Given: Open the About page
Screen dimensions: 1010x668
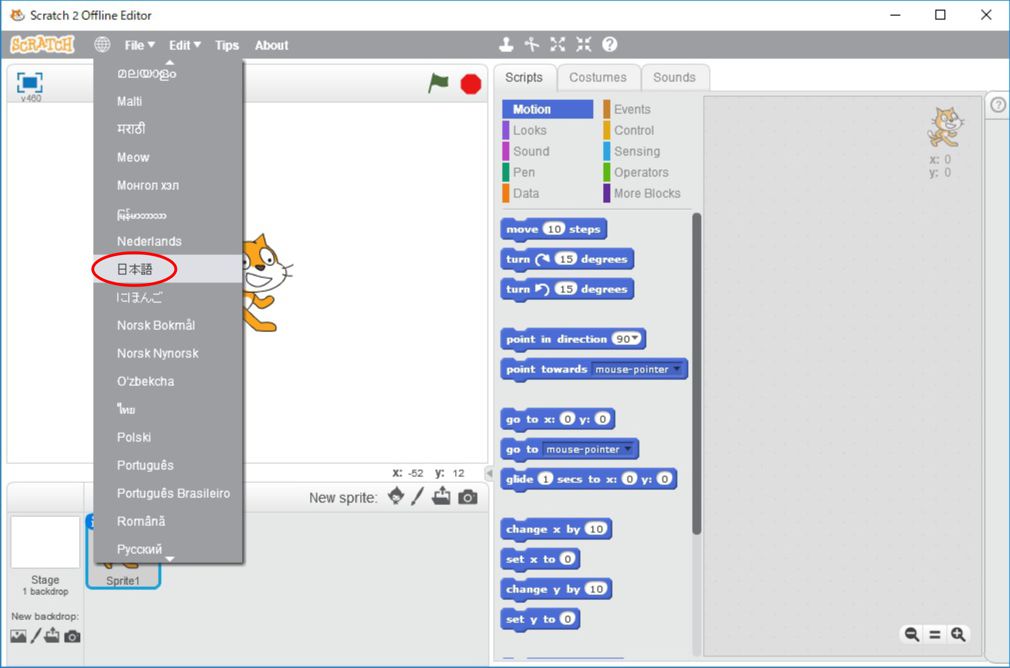Looking at the screenshot, I should 271,45.
